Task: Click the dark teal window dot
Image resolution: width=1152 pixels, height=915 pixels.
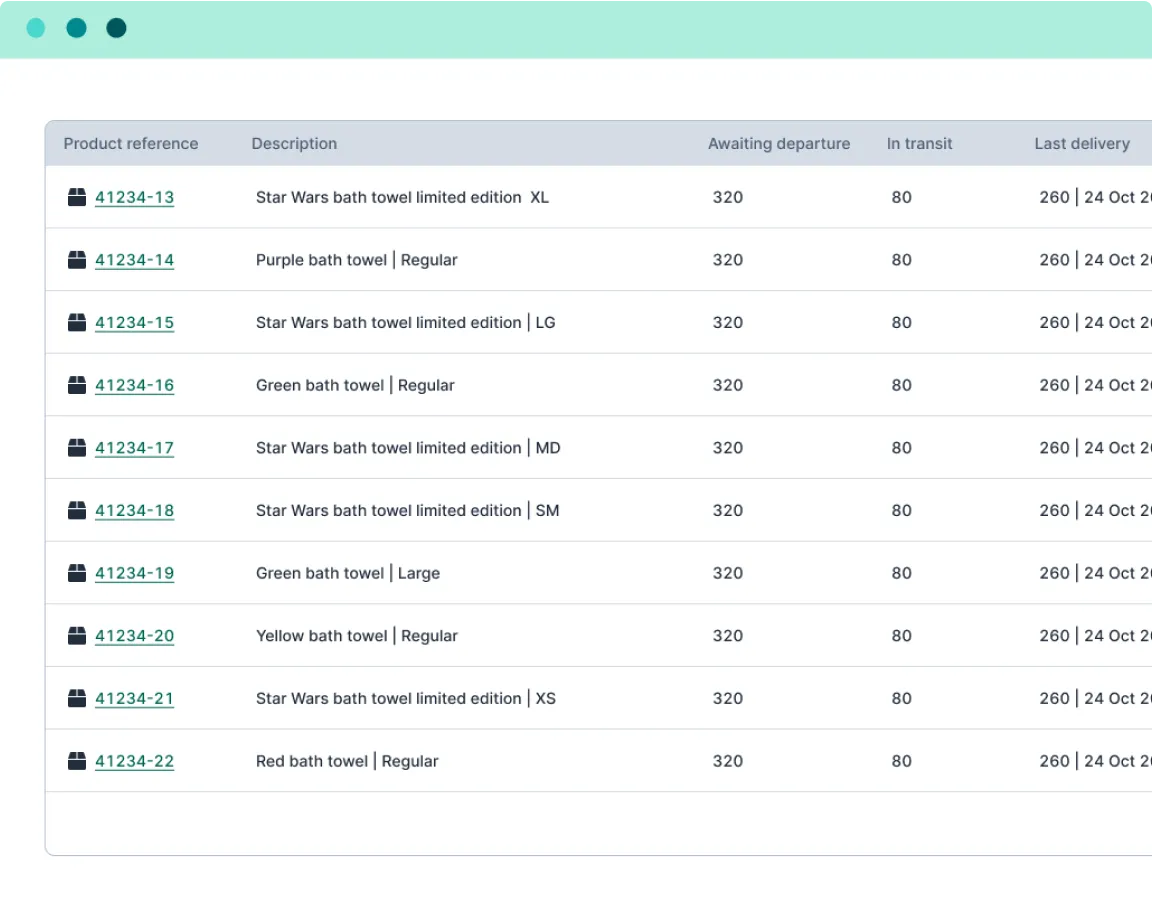Action: click(x=116, y=28)
